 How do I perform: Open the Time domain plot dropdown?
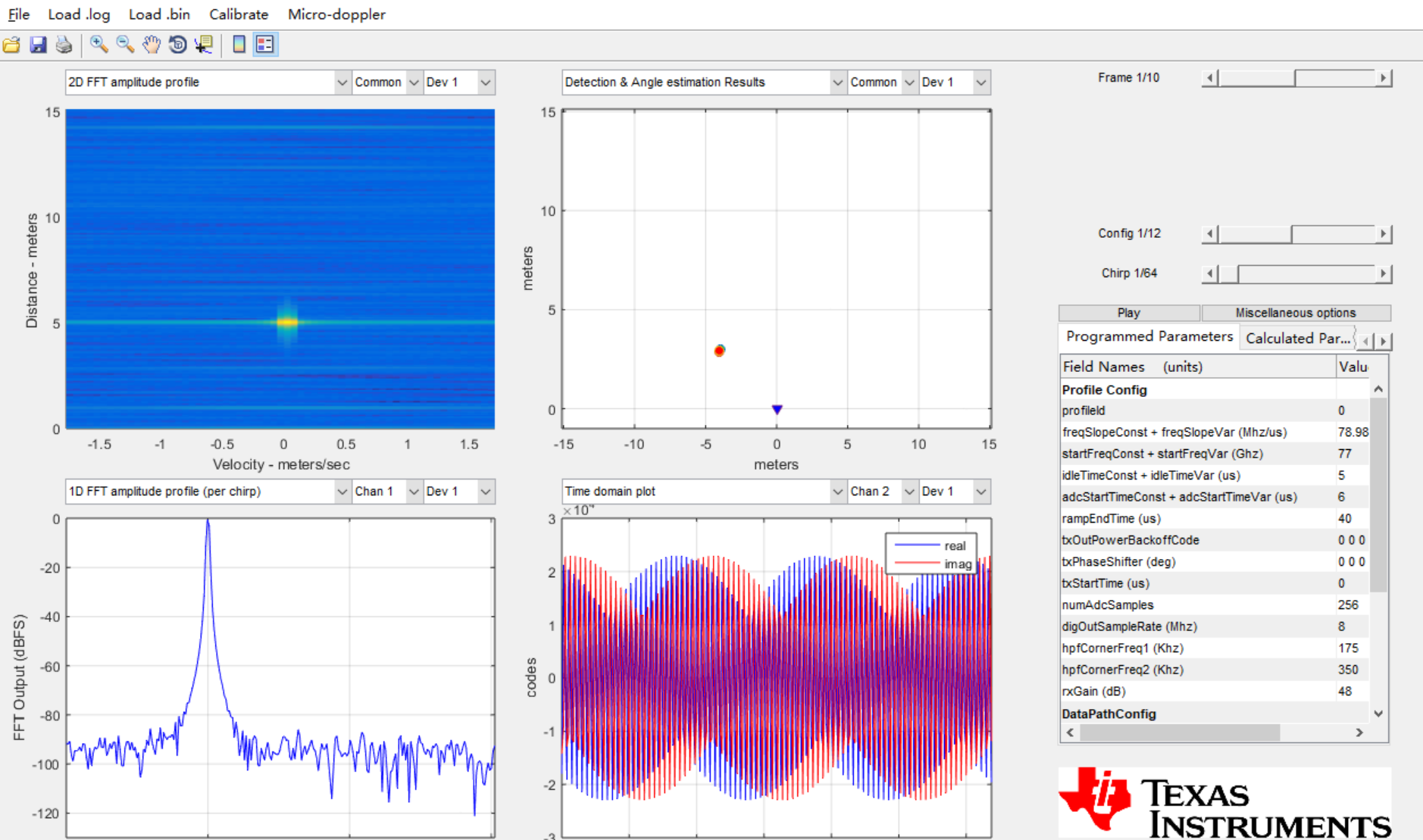pos(703,491)
